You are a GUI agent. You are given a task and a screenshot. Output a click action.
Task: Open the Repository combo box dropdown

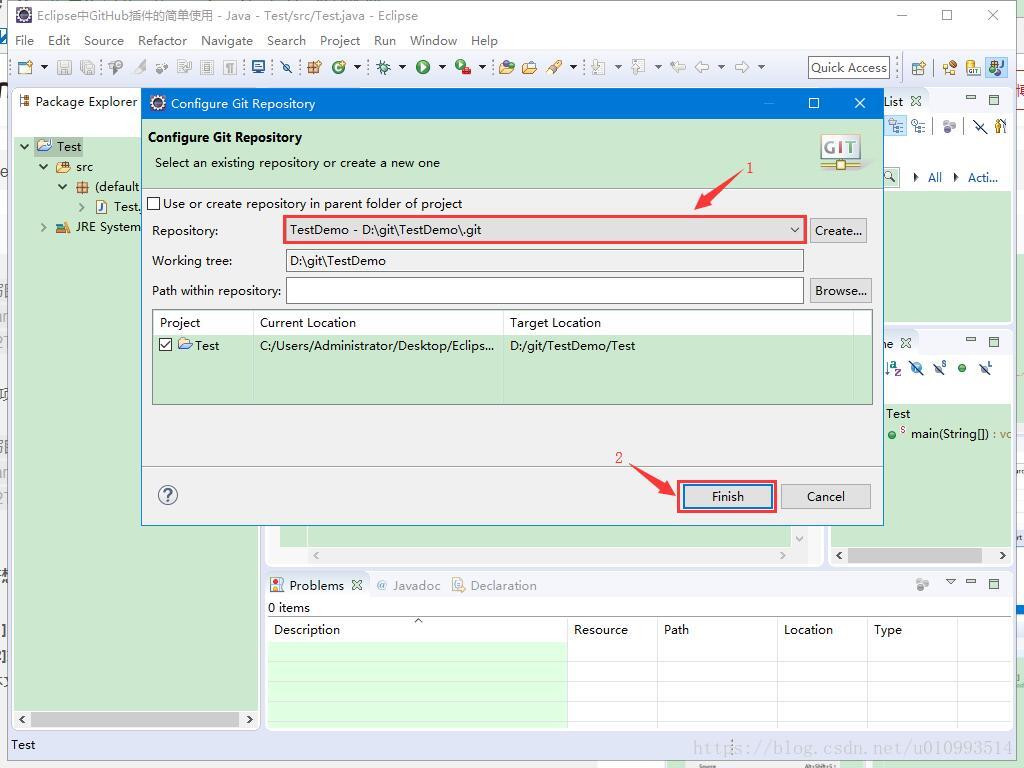(794, 230)
